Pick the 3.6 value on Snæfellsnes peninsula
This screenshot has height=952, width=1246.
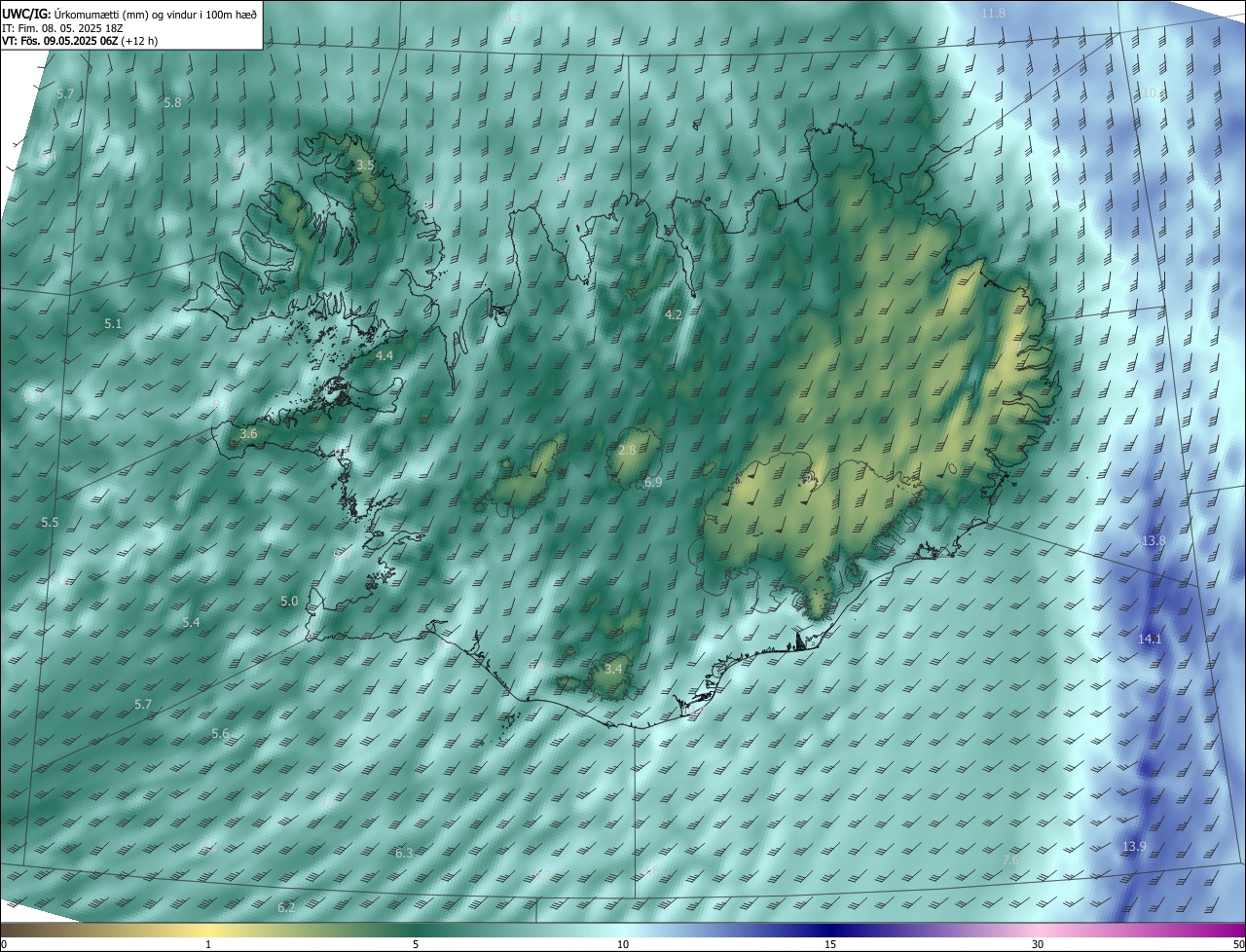[248, 434]
